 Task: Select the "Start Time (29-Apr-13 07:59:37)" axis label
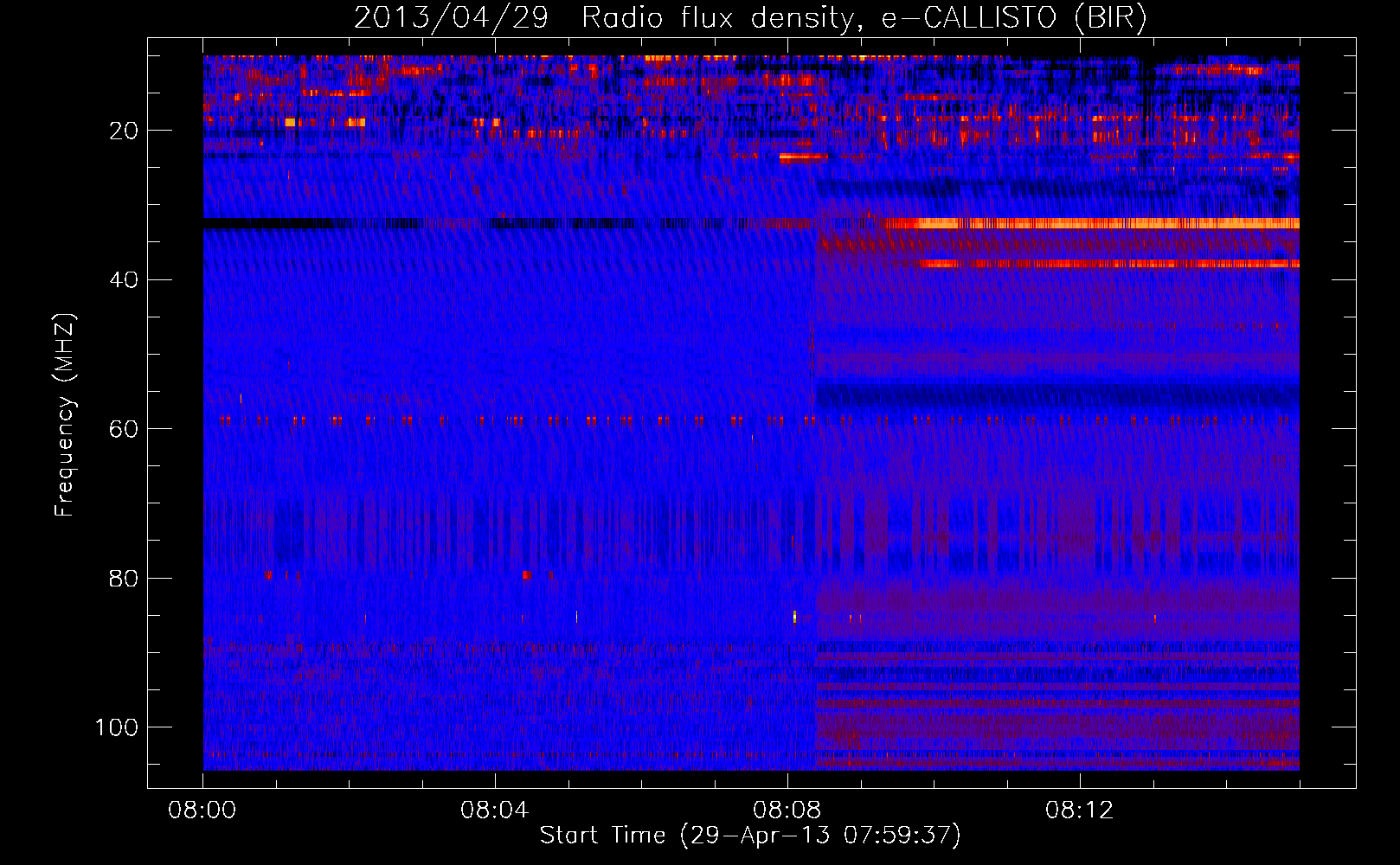click(750, 836)
